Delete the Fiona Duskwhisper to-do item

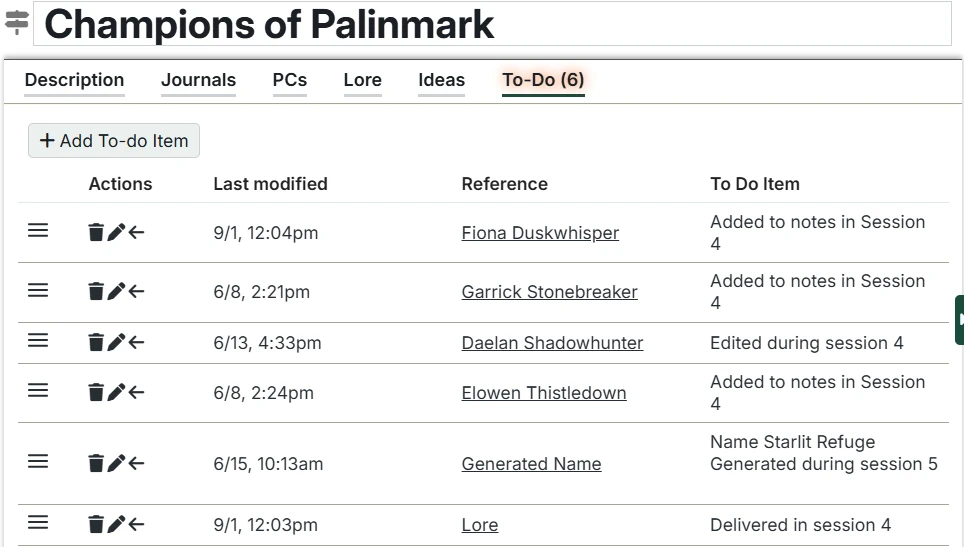pos(96,233)
